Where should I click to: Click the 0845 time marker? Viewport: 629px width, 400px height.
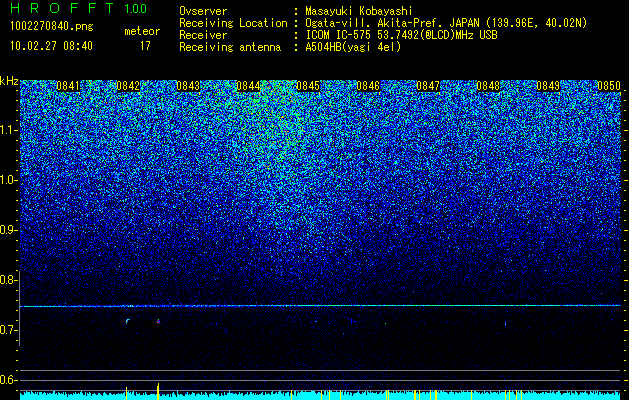[308, 86]
